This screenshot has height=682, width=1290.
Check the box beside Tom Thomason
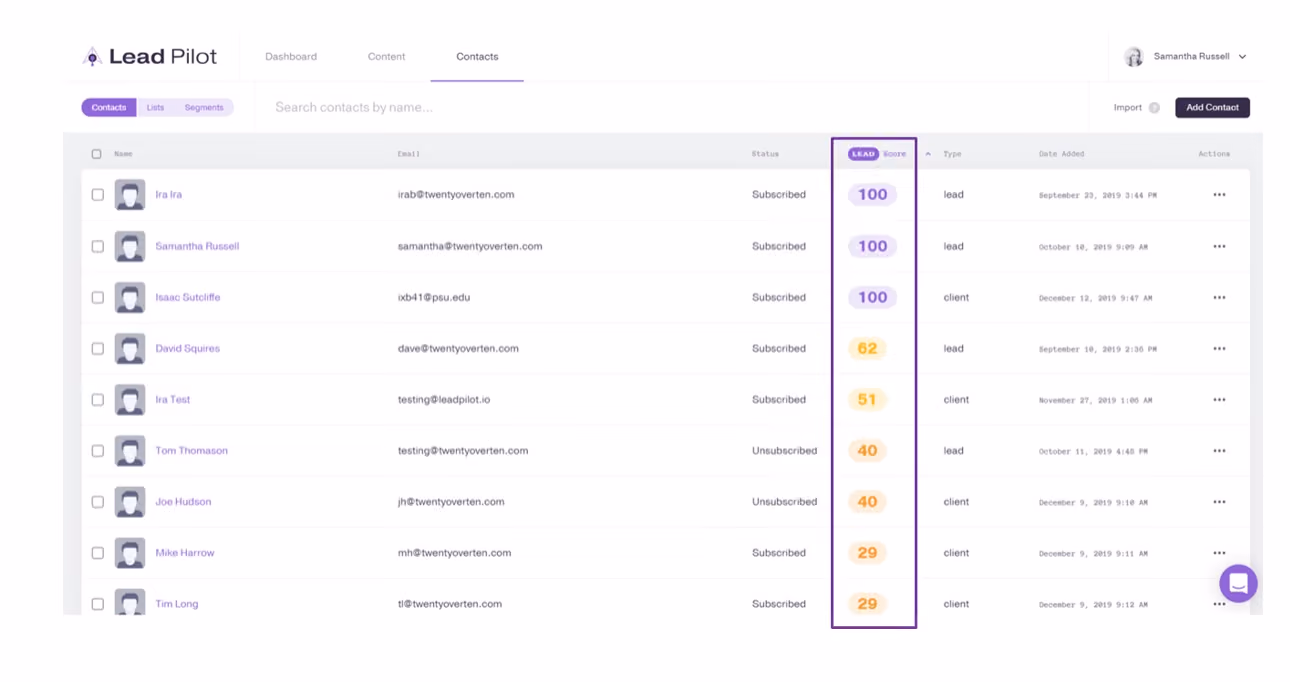(98, 451)
